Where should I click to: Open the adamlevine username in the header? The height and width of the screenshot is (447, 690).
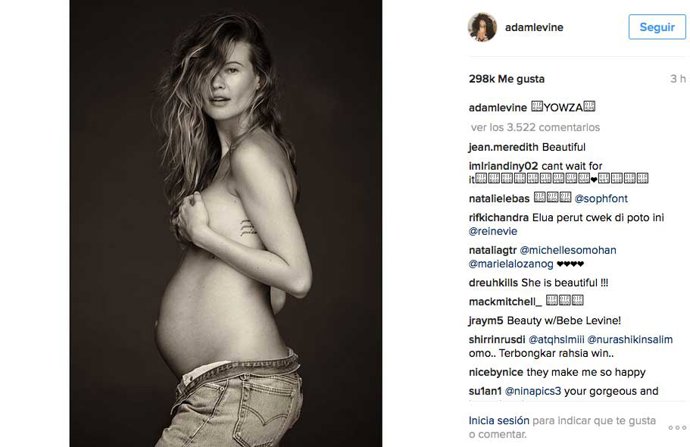pyautogui.click(x=534, y=27)
